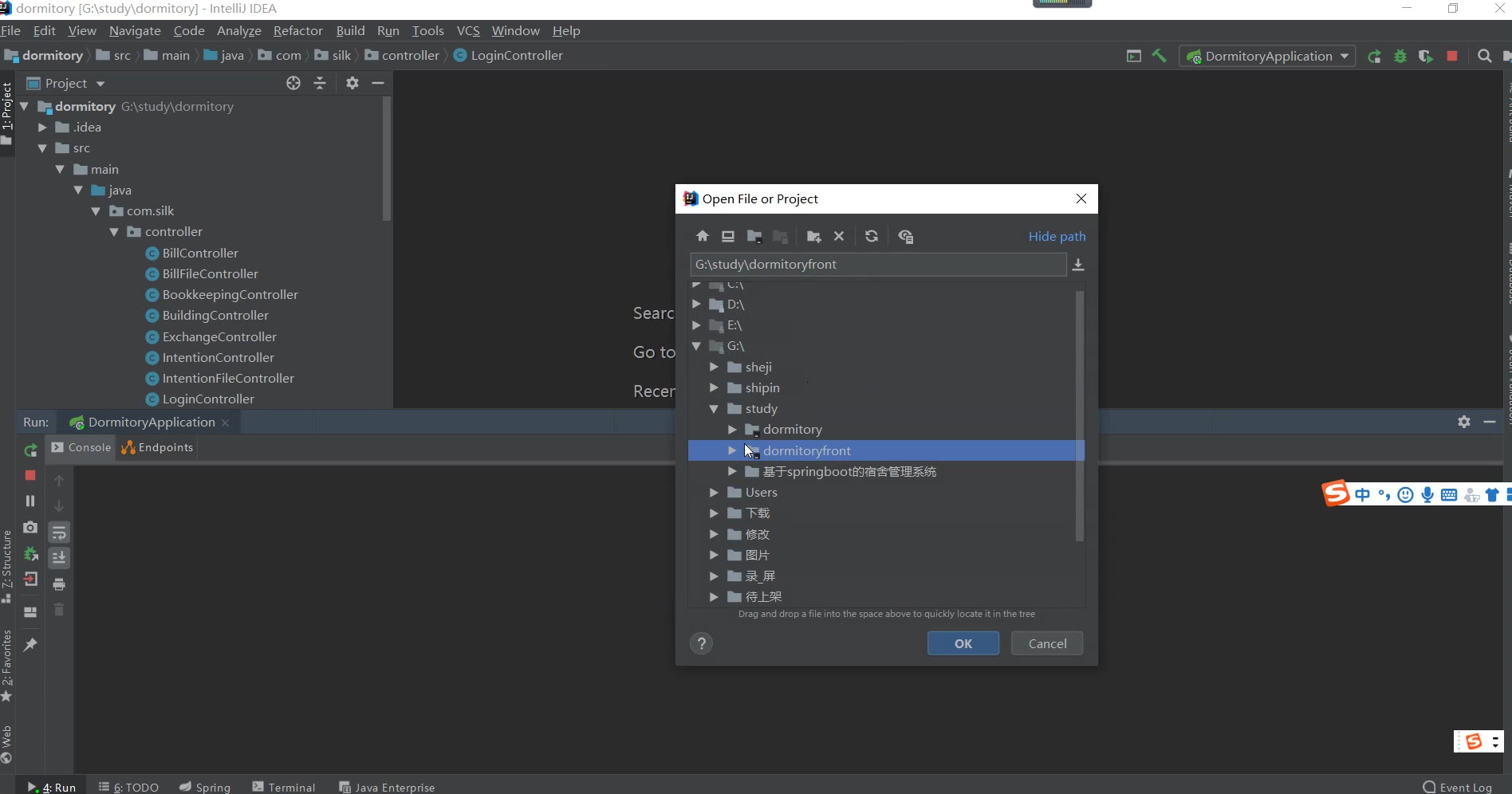Screen dimensions: 1512x794
Task: Click the Home directory icon in dialog
Action: click(x=702, y=236)
